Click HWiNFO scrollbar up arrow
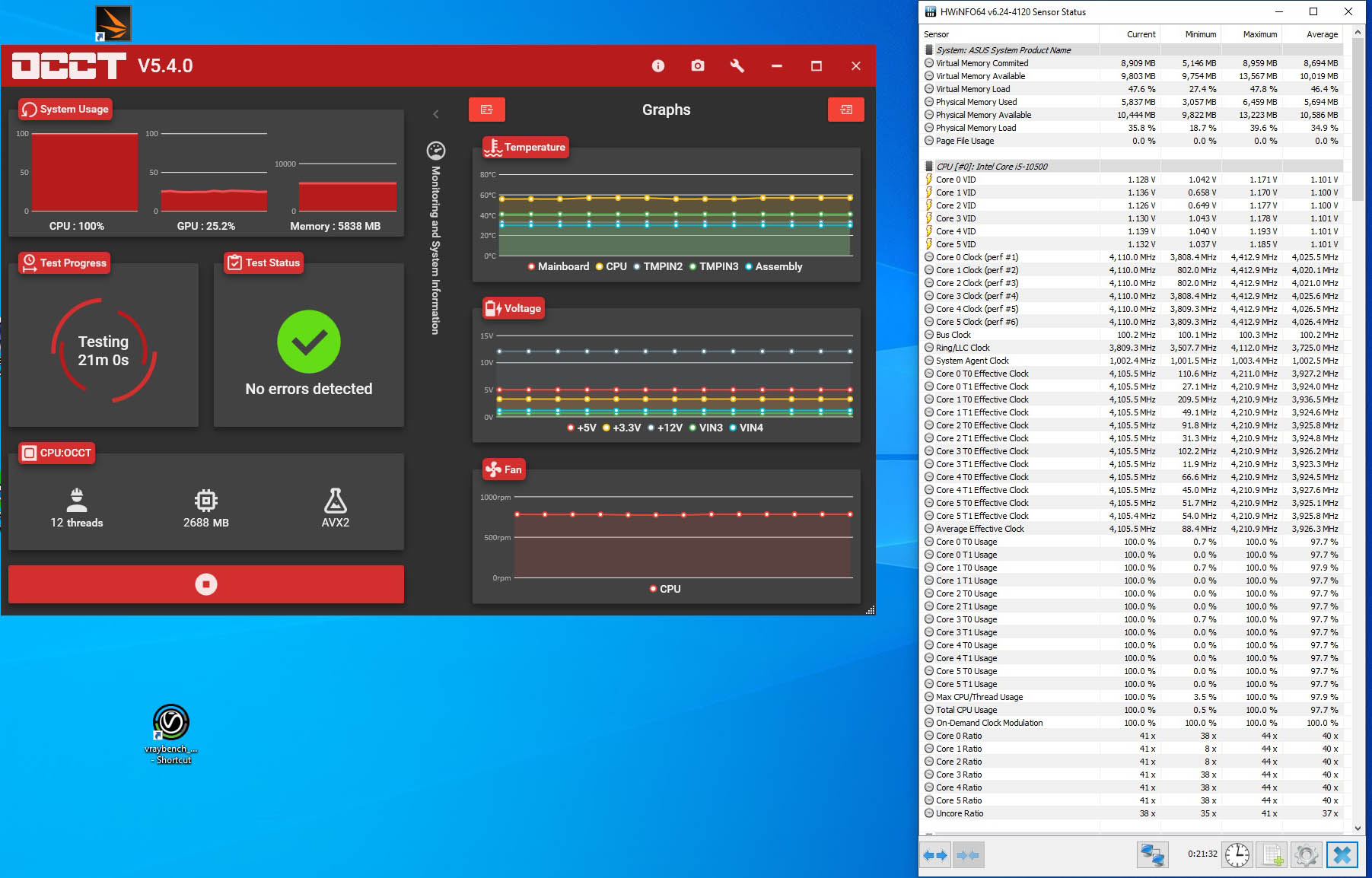The height and width of the screenshot is (878, 1372). tap(1358, 33)
